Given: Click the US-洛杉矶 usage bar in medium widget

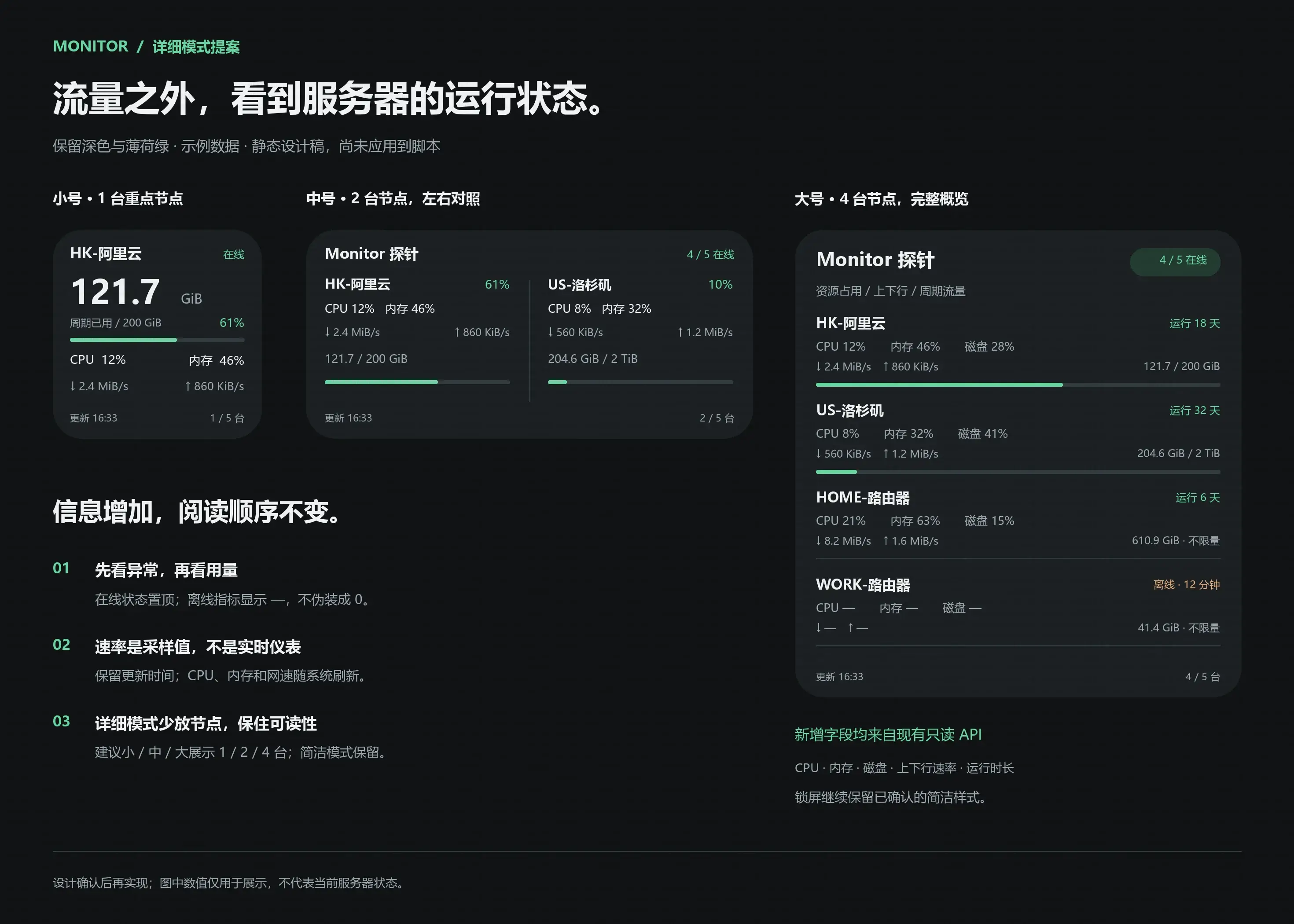Looking at the screenshot, I should [640, 382].
